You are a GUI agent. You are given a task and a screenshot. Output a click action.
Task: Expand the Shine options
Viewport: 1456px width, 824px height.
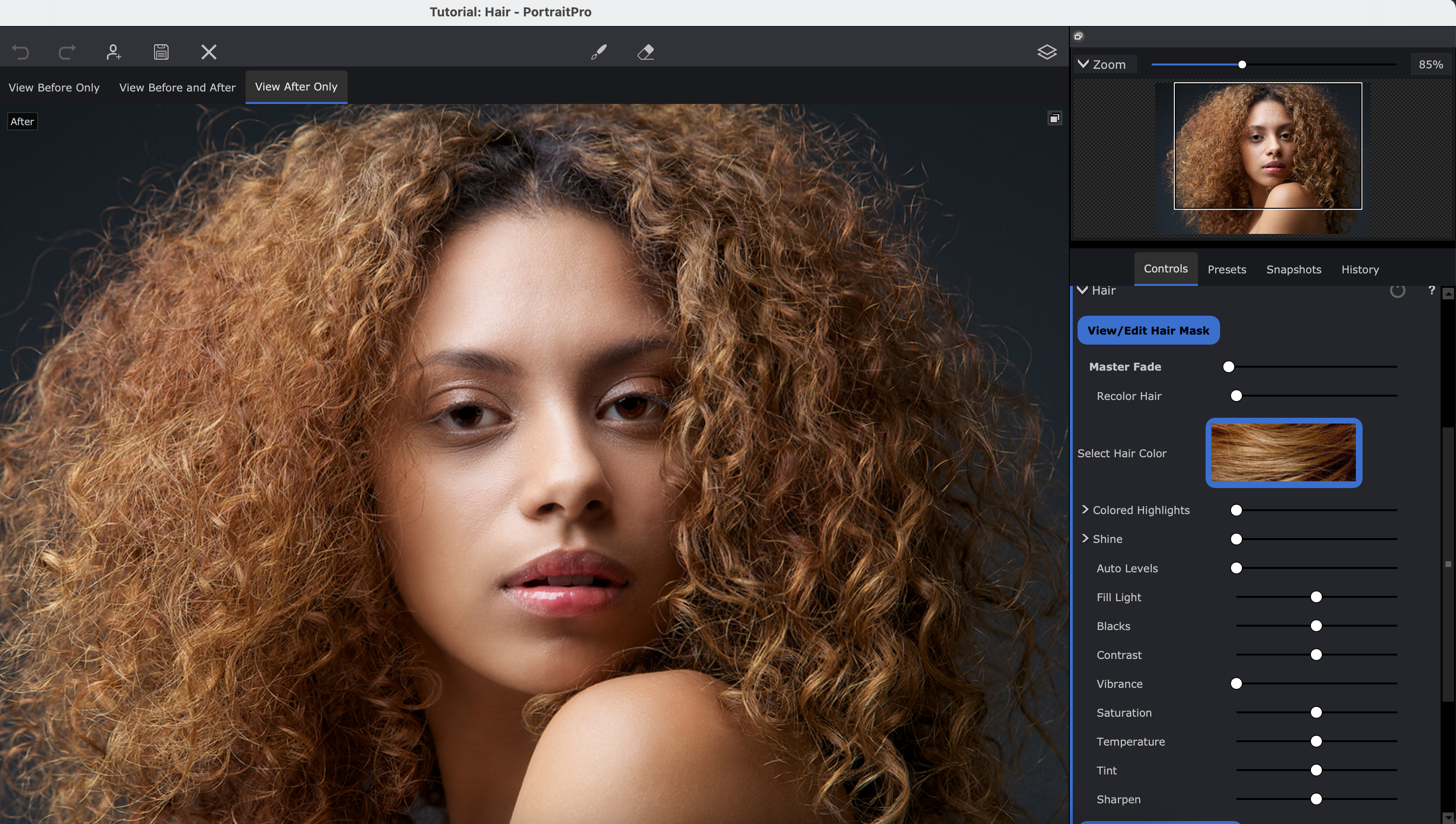[1085, 538]
